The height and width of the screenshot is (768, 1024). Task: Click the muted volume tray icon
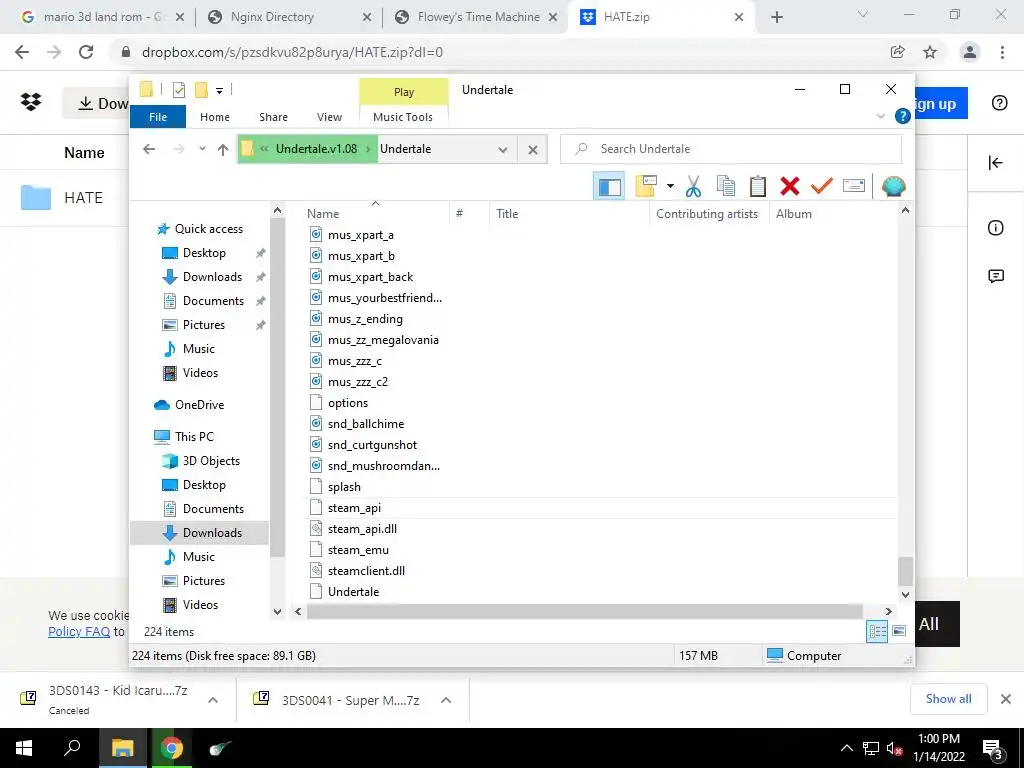point(894,749)
